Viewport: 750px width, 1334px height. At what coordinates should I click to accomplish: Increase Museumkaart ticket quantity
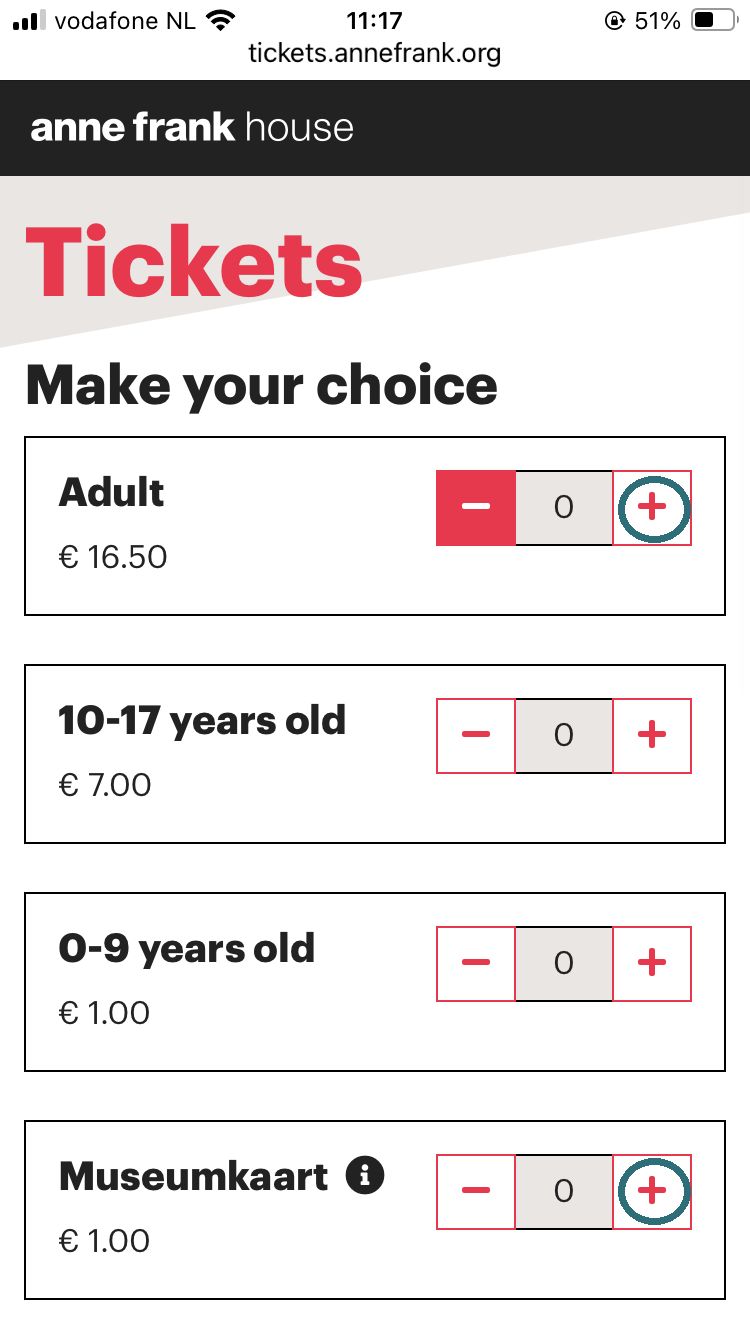pos(652,1192)
